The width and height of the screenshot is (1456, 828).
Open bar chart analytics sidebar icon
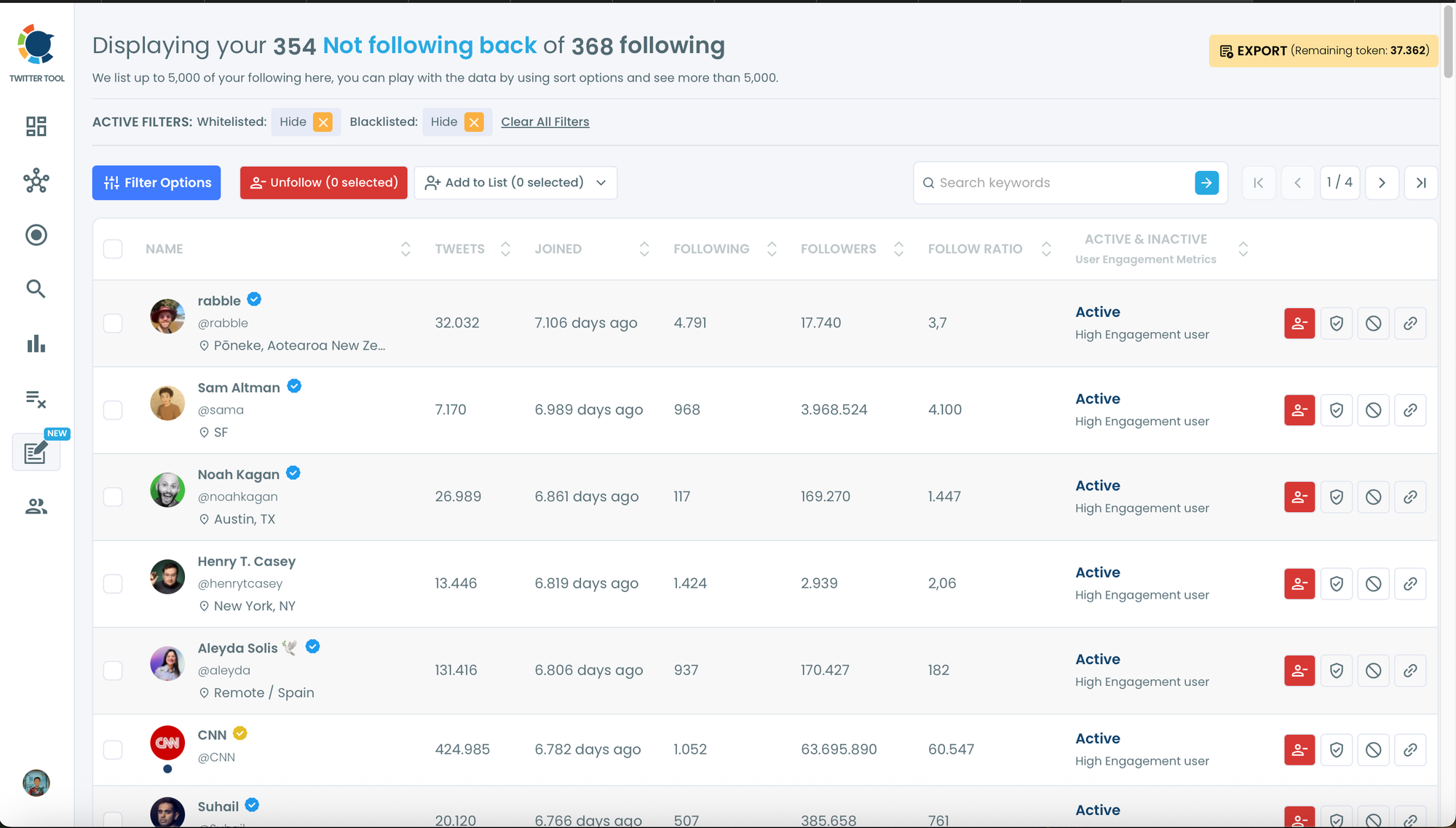click(x=36, y=344)
